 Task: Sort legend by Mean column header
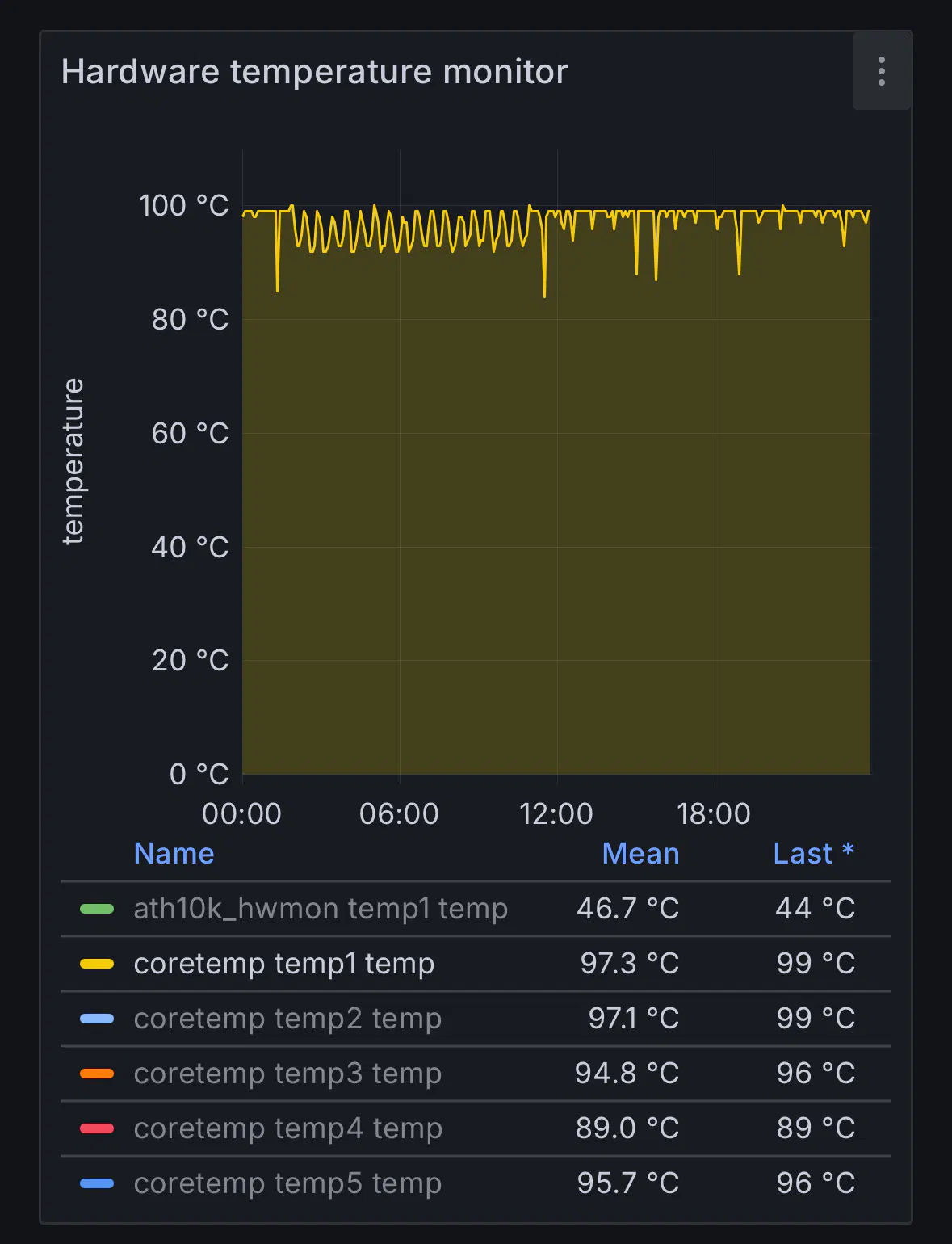point(640,853)
